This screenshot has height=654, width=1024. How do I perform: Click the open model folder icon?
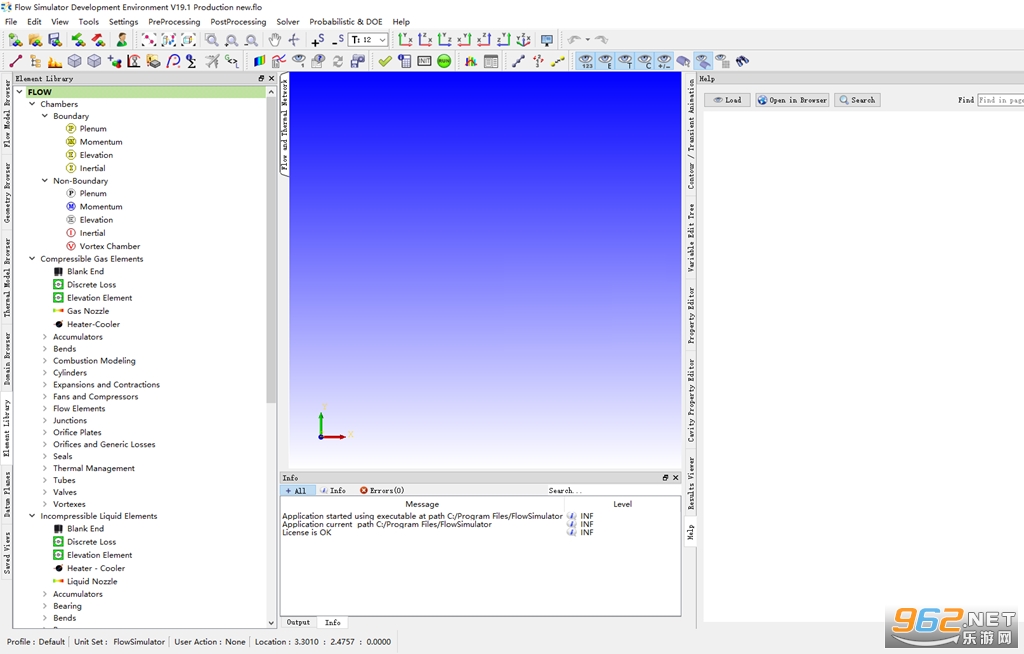tap(35, 40)
